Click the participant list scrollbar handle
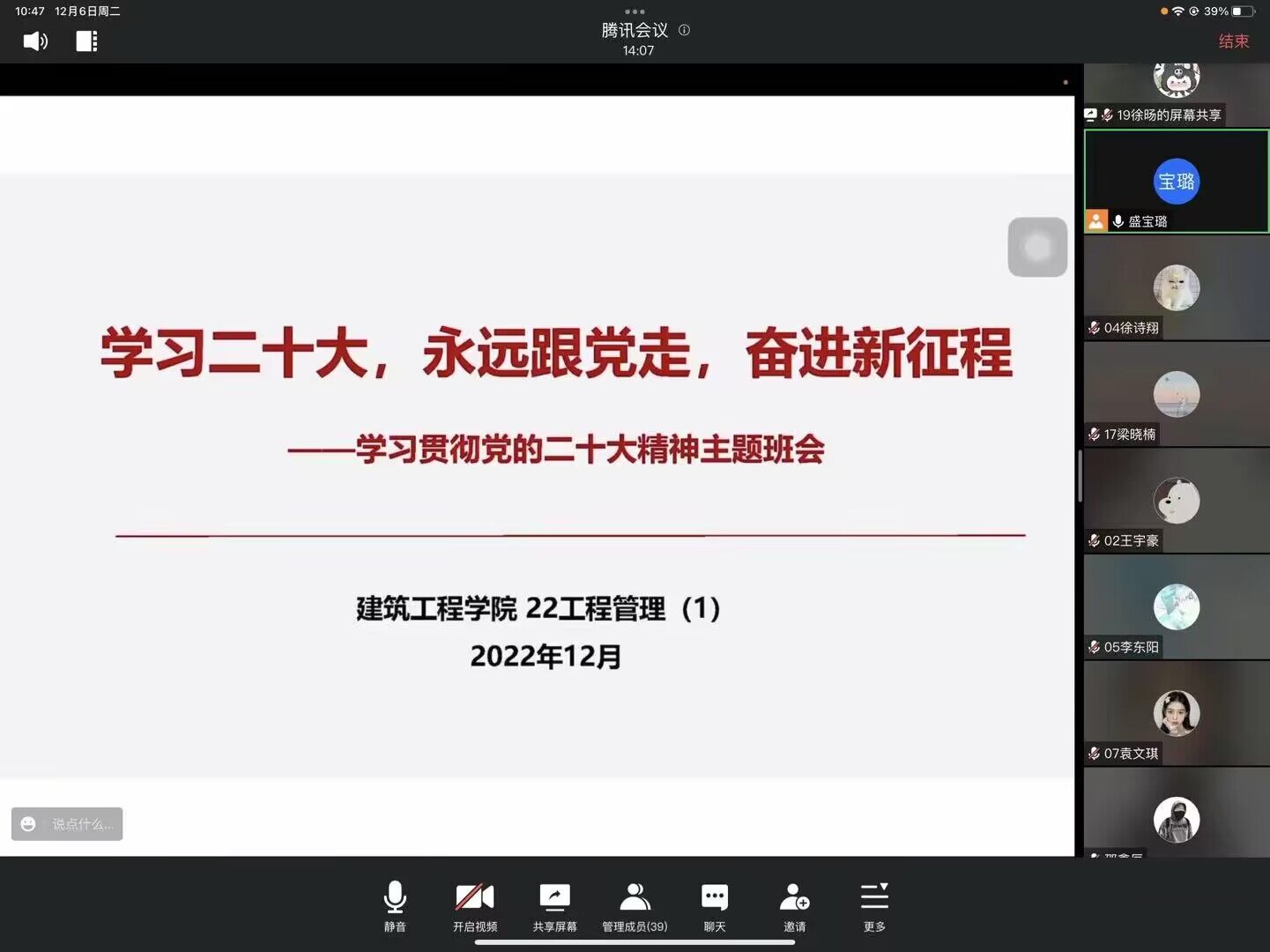 pyautogui.click(x=1080, y=476)
